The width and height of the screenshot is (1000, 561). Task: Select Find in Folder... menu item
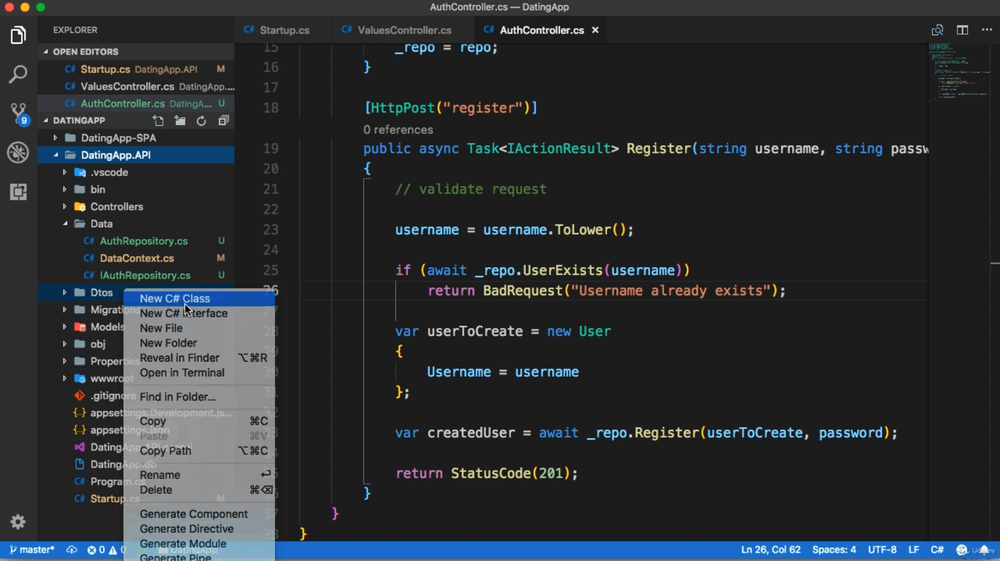click(199, 397)
